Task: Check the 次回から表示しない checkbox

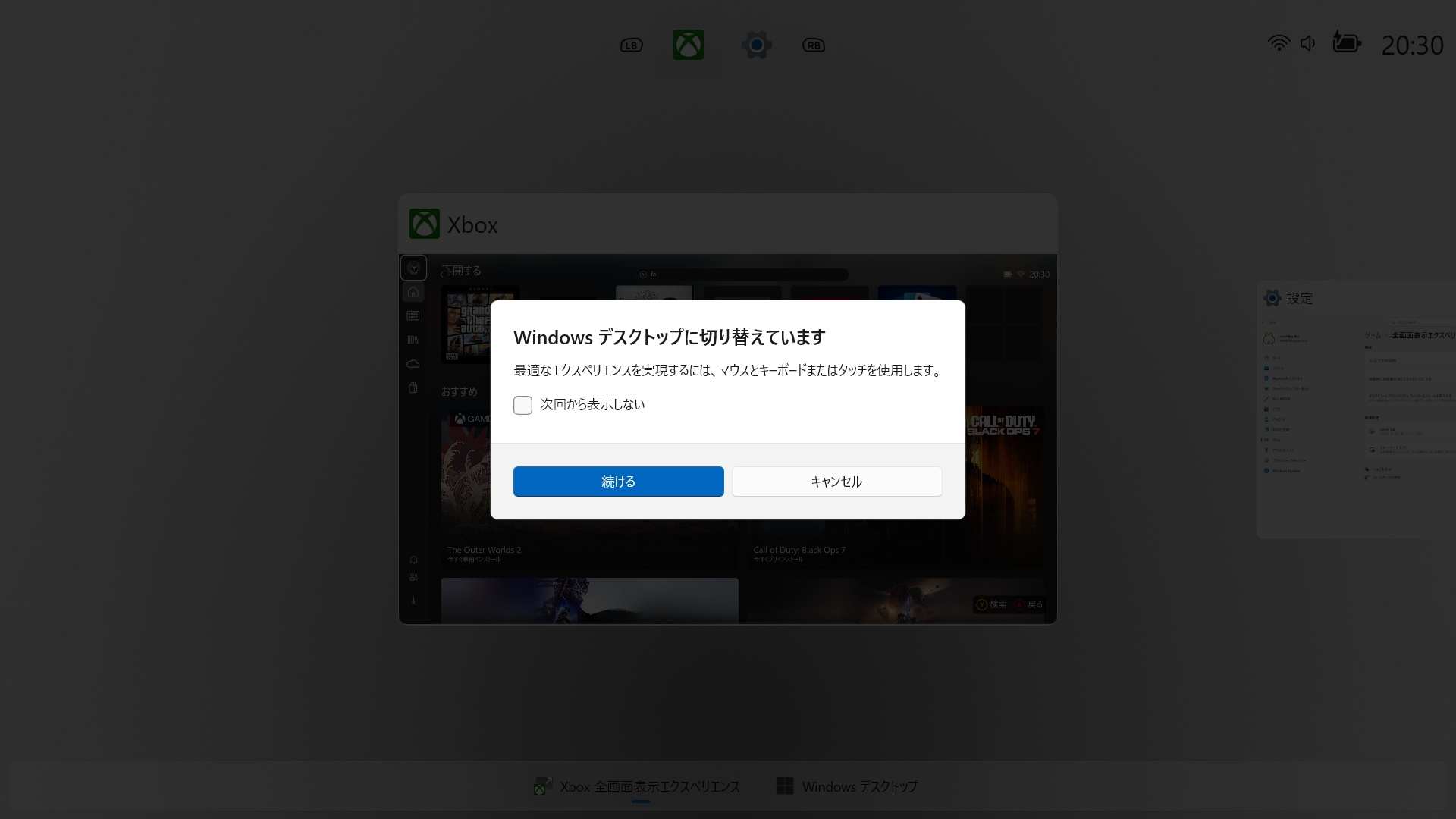Action: coord(522,405)
